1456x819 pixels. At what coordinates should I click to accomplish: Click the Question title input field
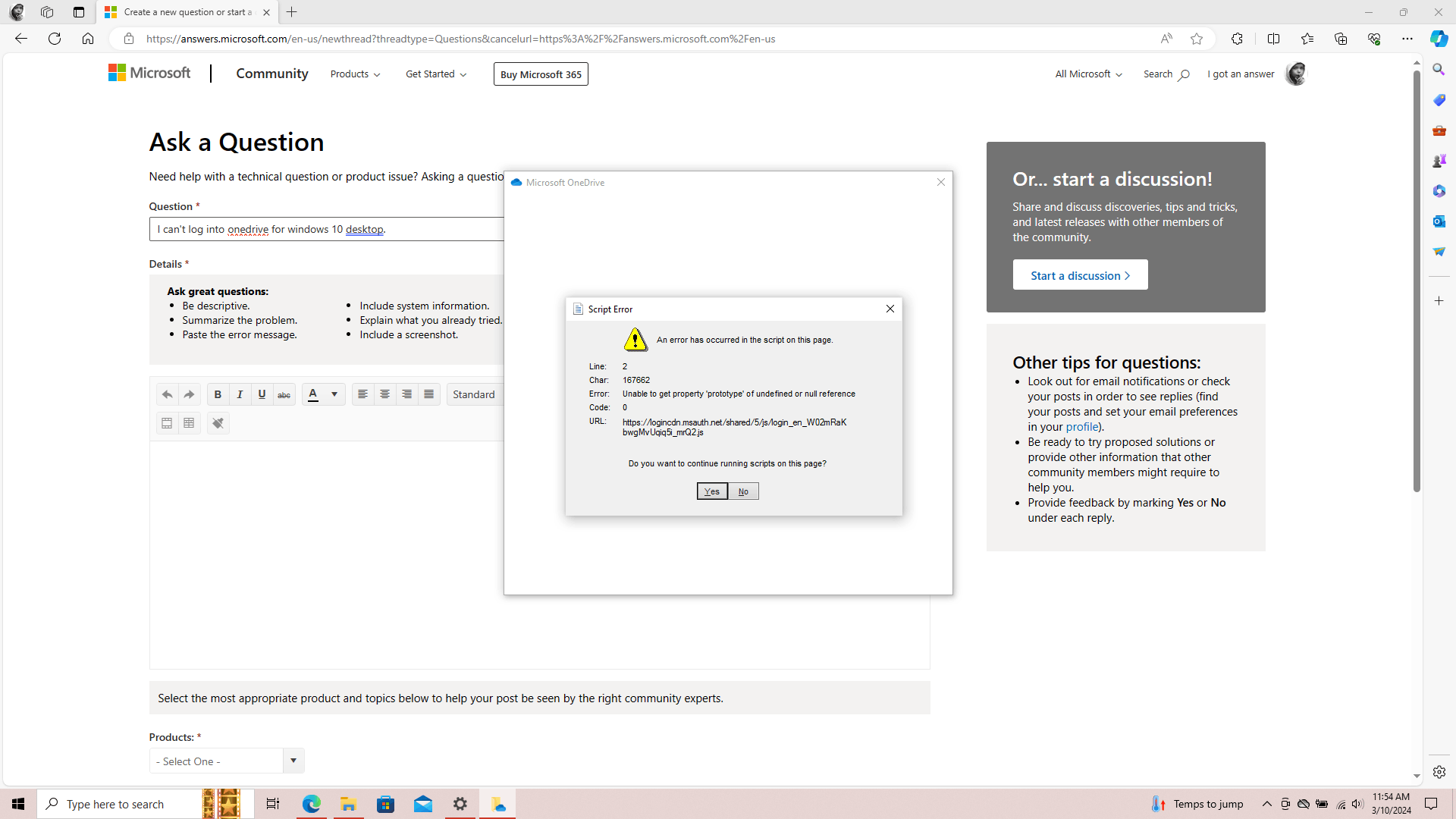pyautogui.click(x=326, y=229)
